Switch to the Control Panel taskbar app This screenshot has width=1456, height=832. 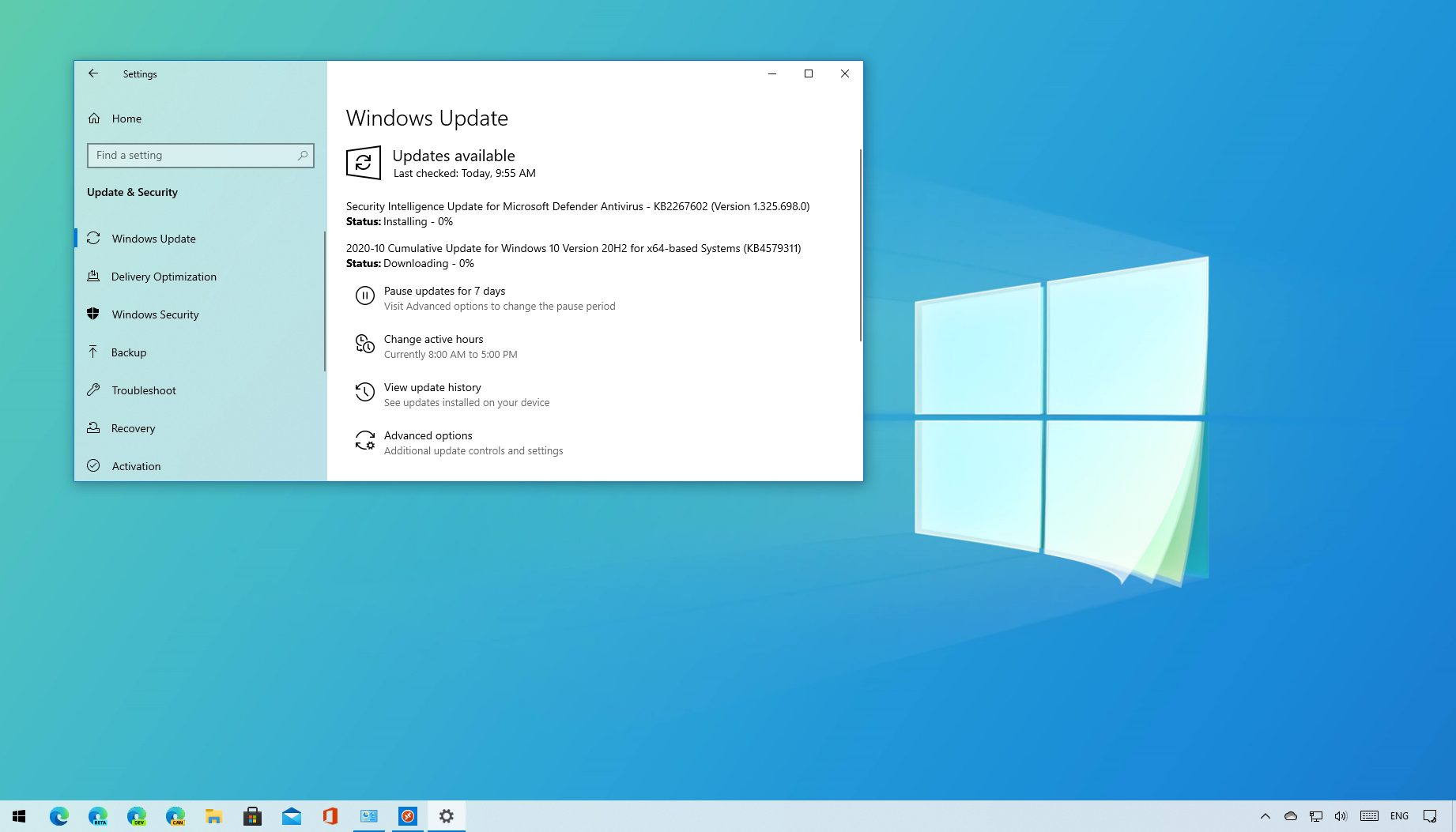369,816
